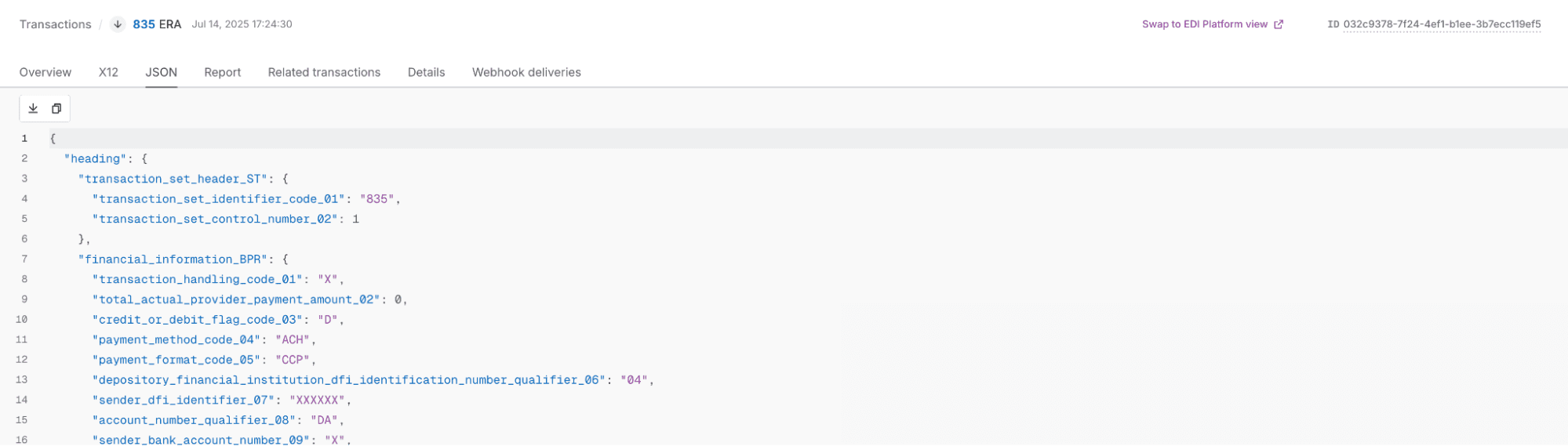The width and height of the screenshot is (1568, 446).
Task: Click the "CCP" value
Action: pyautogui.click(x=293, y=360)
